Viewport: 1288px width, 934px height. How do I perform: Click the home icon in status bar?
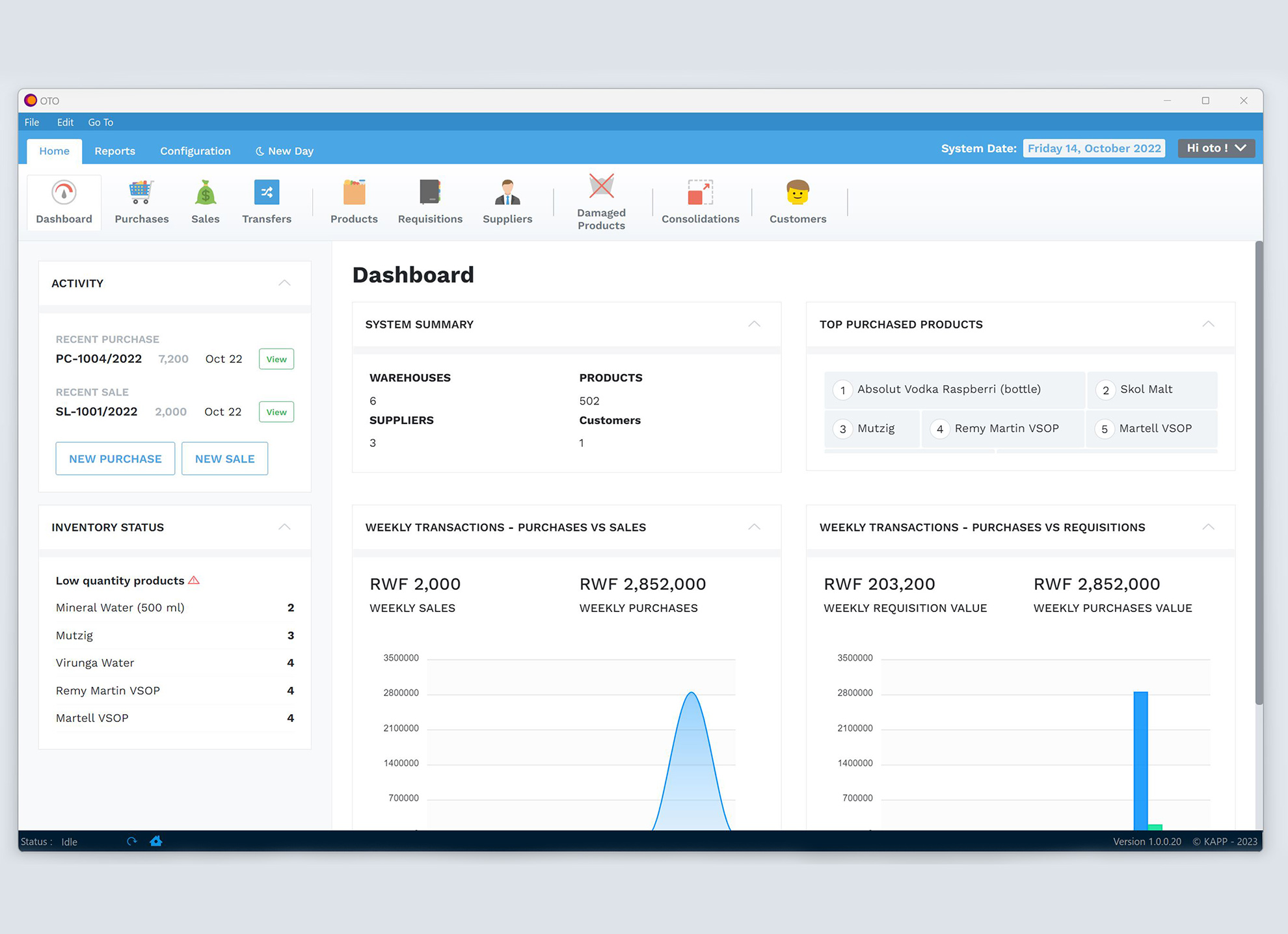tap(156, 841)
